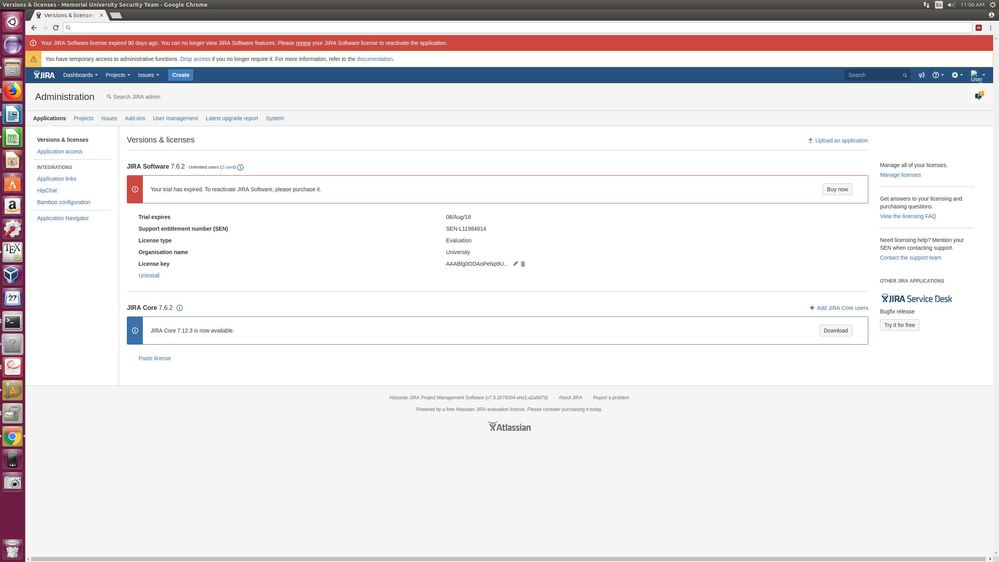
Task: Open the feedback megaphone icon in JIRA header
Action: click(921, 75)
